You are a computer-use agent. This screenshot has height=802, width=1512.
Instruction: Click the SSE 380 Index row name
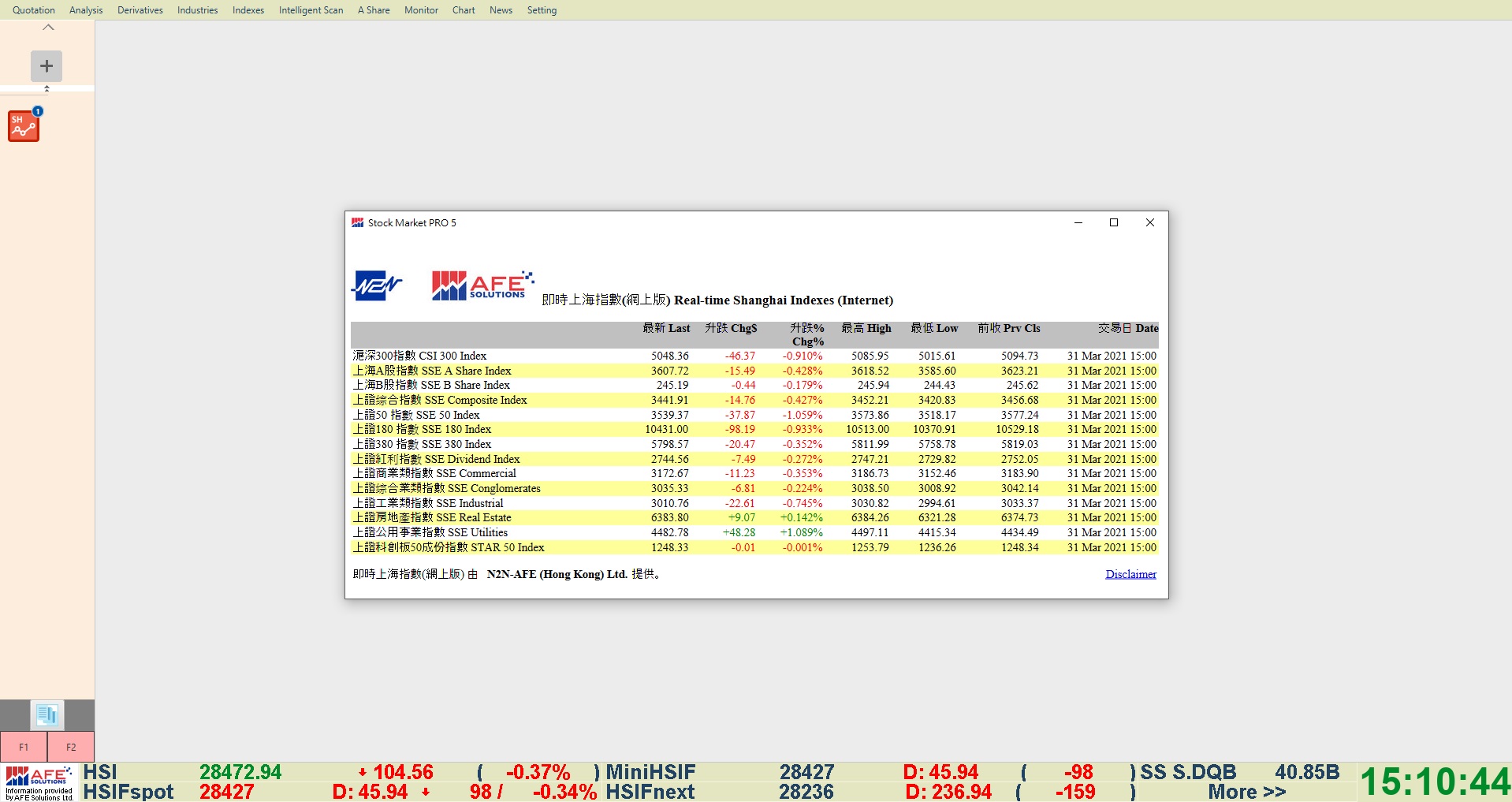click(x=422, y=444)
